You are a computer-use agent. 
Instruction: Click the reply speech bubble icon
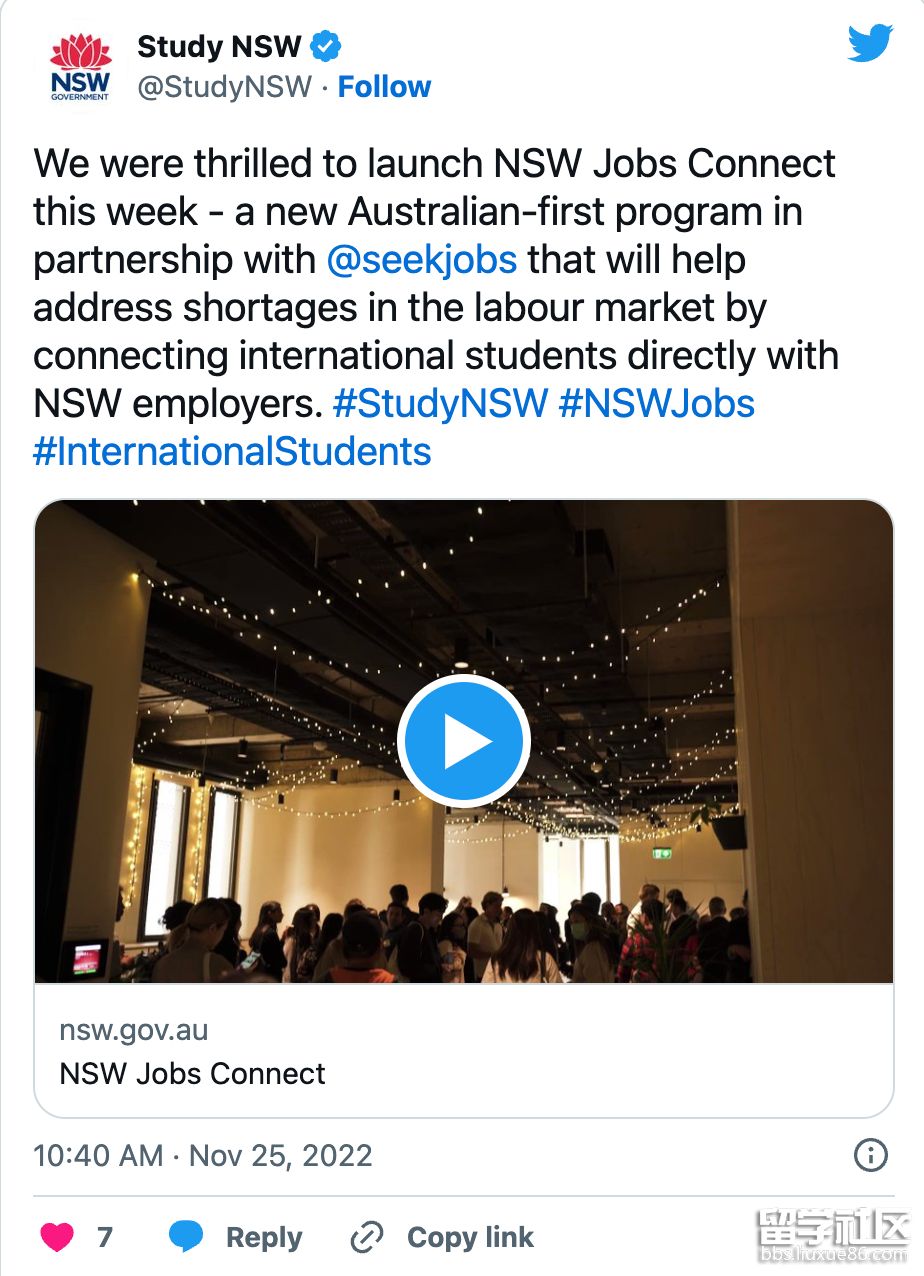[186, 1237]
